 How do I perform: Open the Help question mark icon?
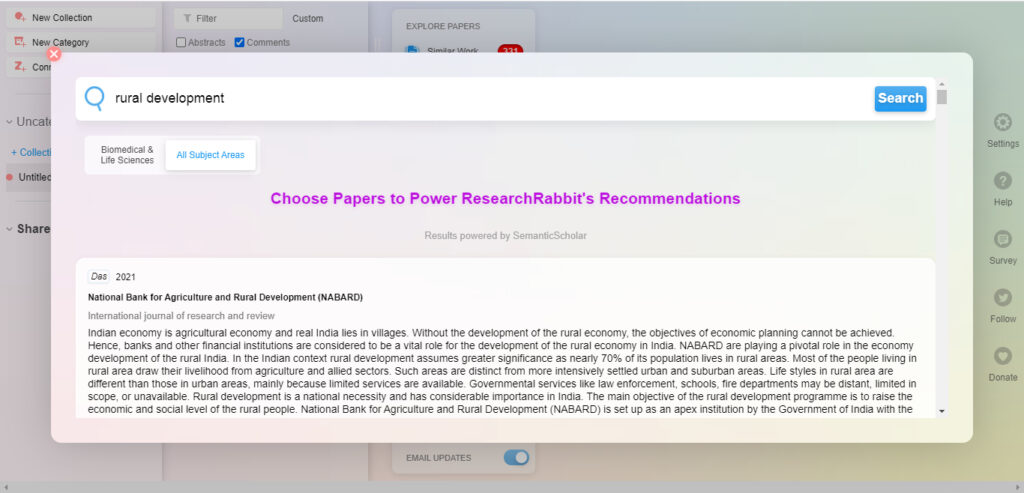(1002, 181)
